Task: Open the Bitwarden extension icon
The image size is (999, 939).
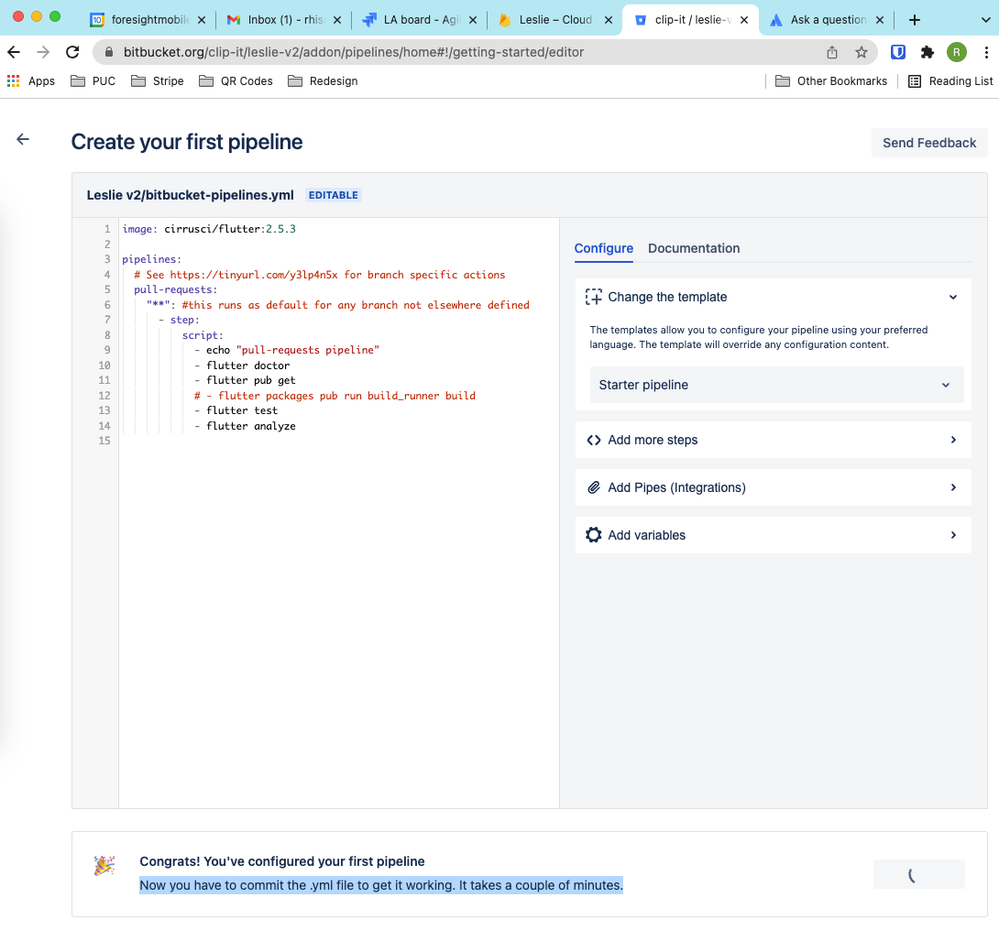Action: pos(898,52)
